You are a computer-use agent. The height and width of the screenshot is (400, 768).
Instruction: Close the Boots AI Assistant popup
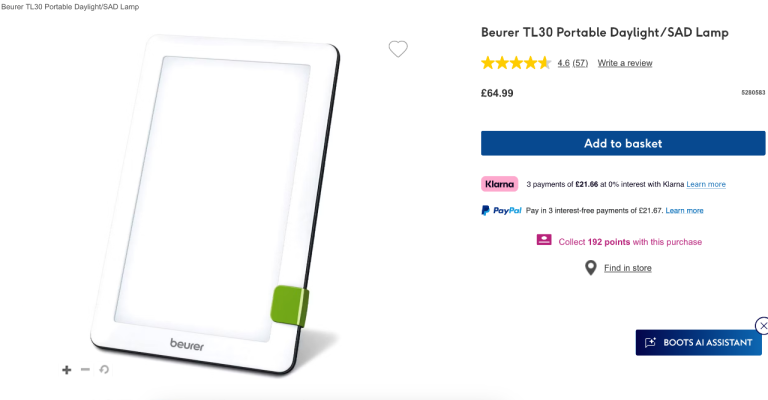[x=763, y=326]
